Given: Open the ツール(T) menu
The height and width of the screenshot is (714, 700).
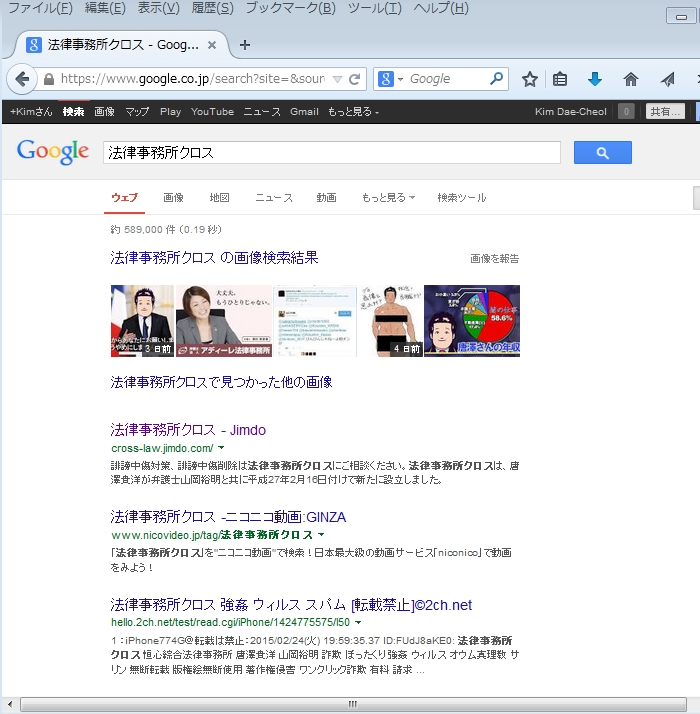Looking at the screenshot, I should click(374, 8).
